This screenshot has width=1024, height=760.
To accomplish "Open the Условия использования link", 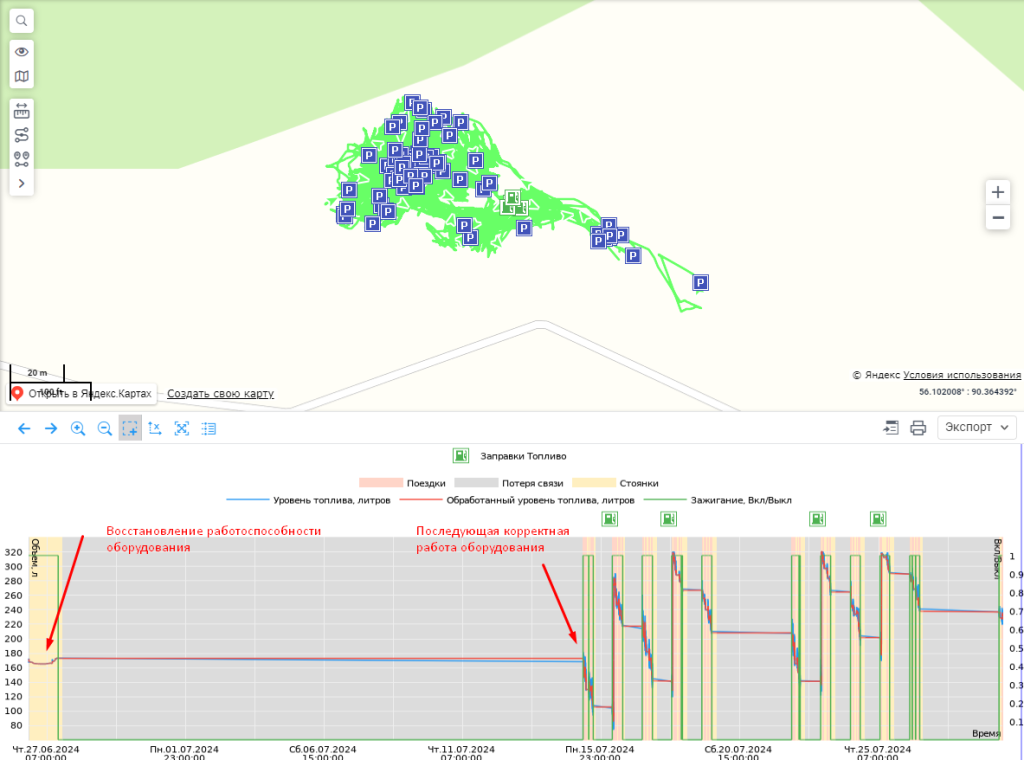I will tap(962, 375).
